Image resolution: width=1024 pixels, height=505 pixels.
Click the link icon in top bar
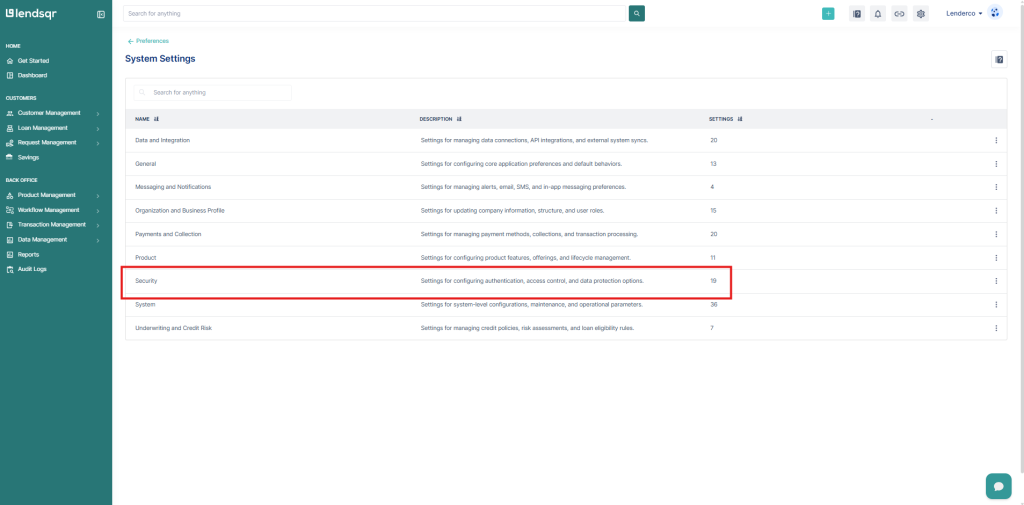[x=899, y=14]
